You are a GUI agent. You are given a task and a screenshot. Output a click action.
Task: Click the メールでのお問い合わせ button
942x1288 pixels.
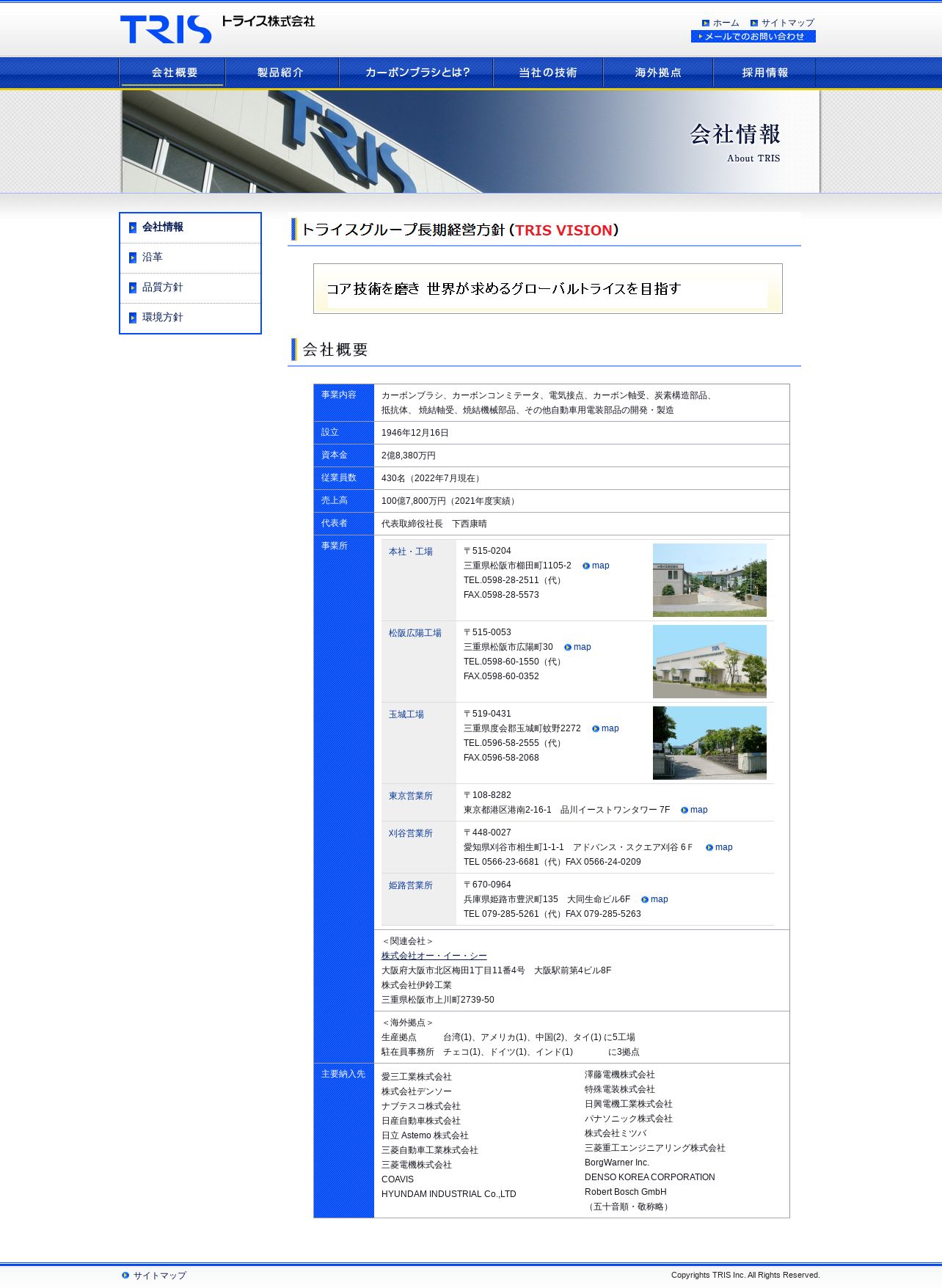click(x=753, y=37)
